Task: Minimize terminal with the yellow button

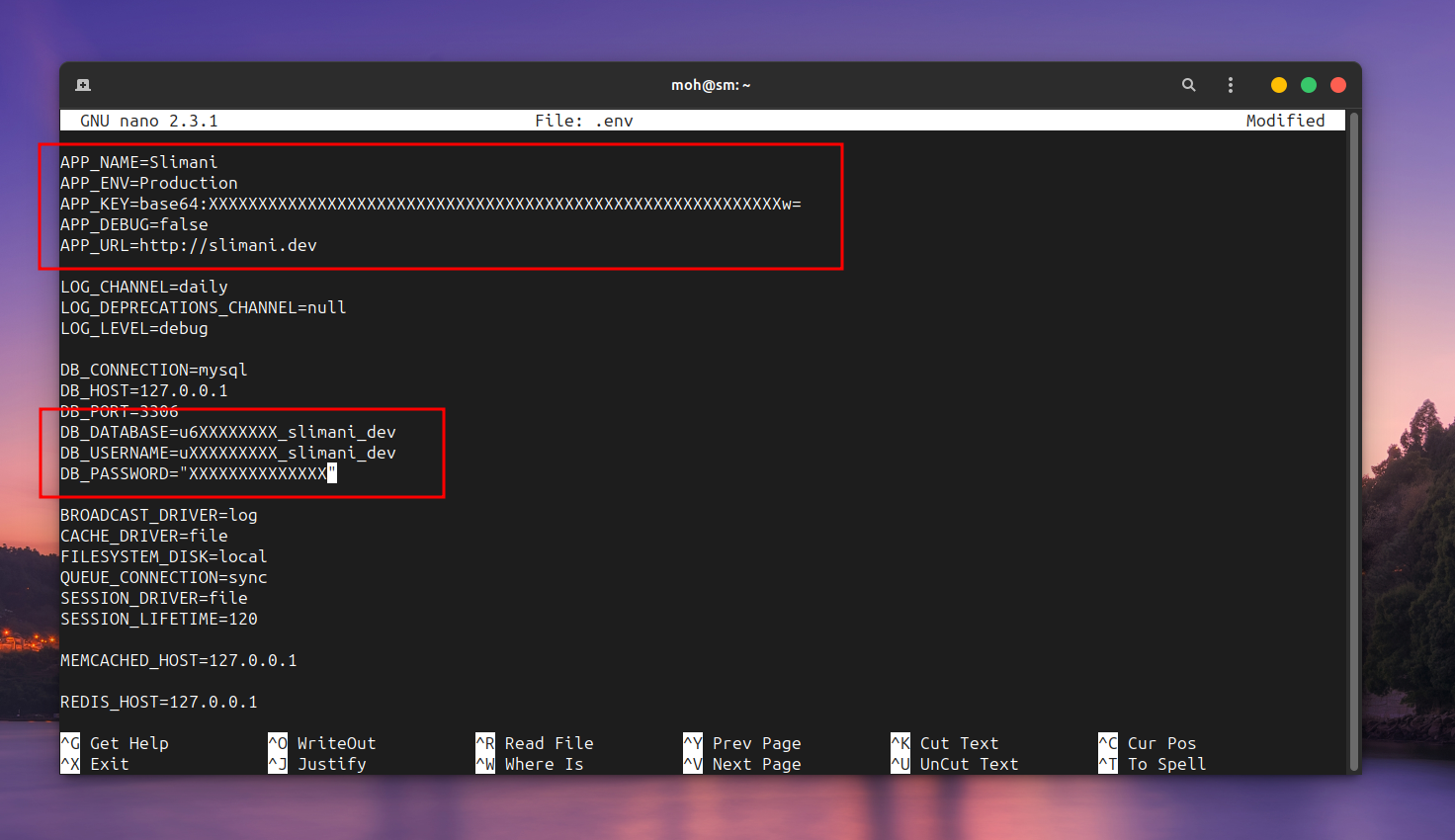Action: 1278,85
